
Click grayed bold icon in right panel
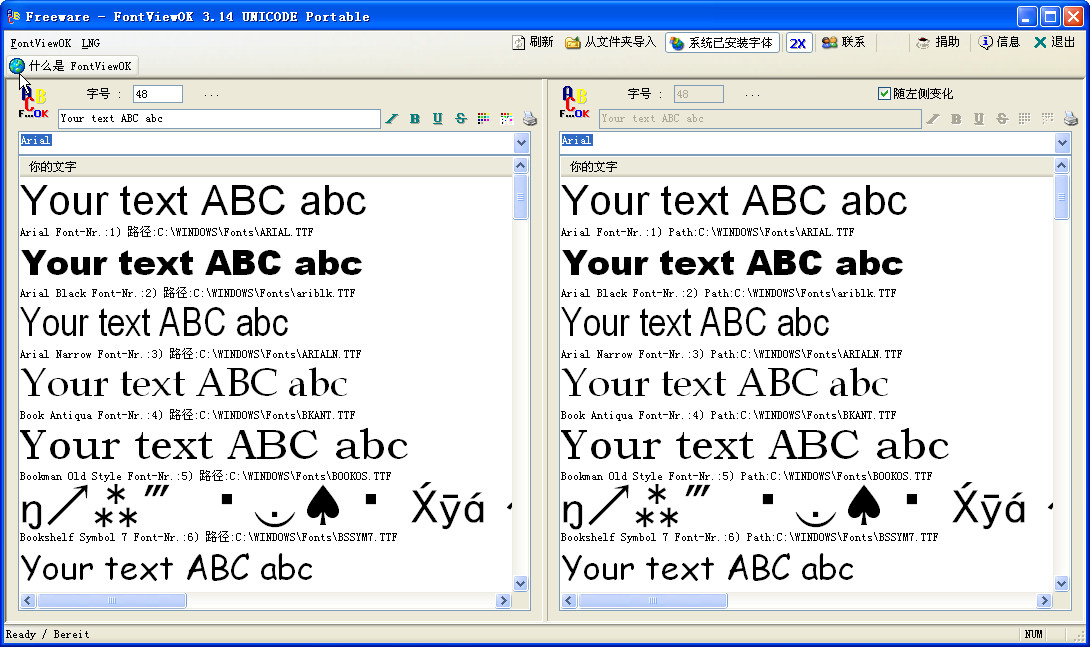pyautogui.click(x=956, y=119)
